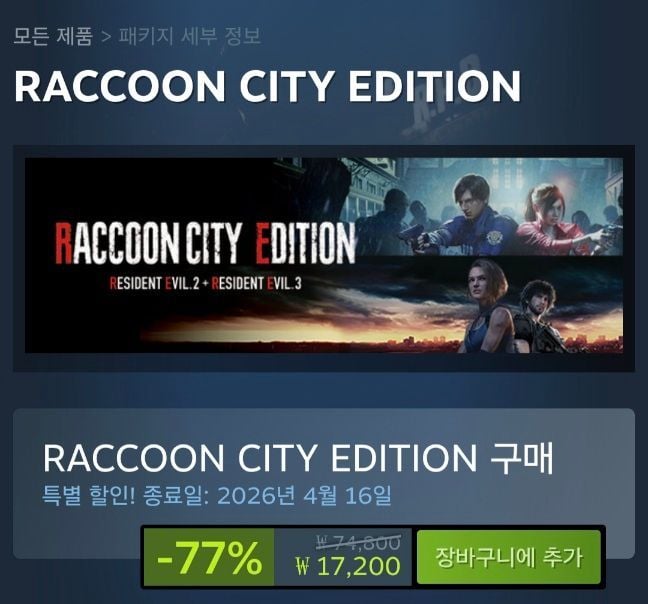
Task: Click the 특별 할인 end date text
Action: click(217, 495)
